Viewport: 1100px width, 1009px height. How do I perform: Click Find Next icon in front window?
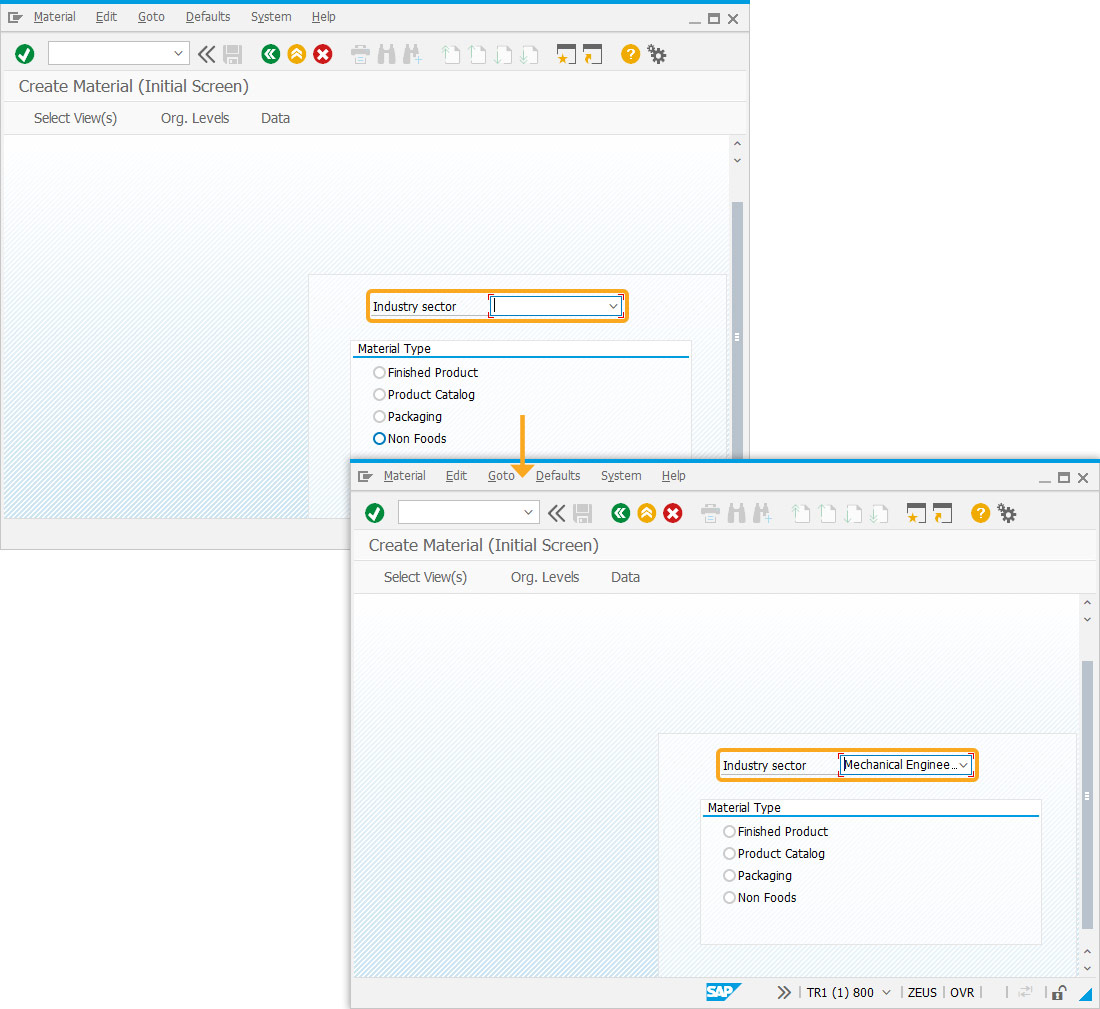point(763,513)
